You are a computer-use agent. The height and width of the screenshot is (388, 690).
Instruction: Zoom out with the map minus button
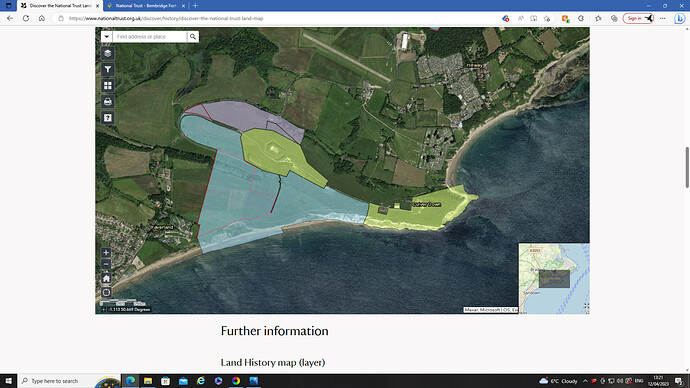coord(106,264)
